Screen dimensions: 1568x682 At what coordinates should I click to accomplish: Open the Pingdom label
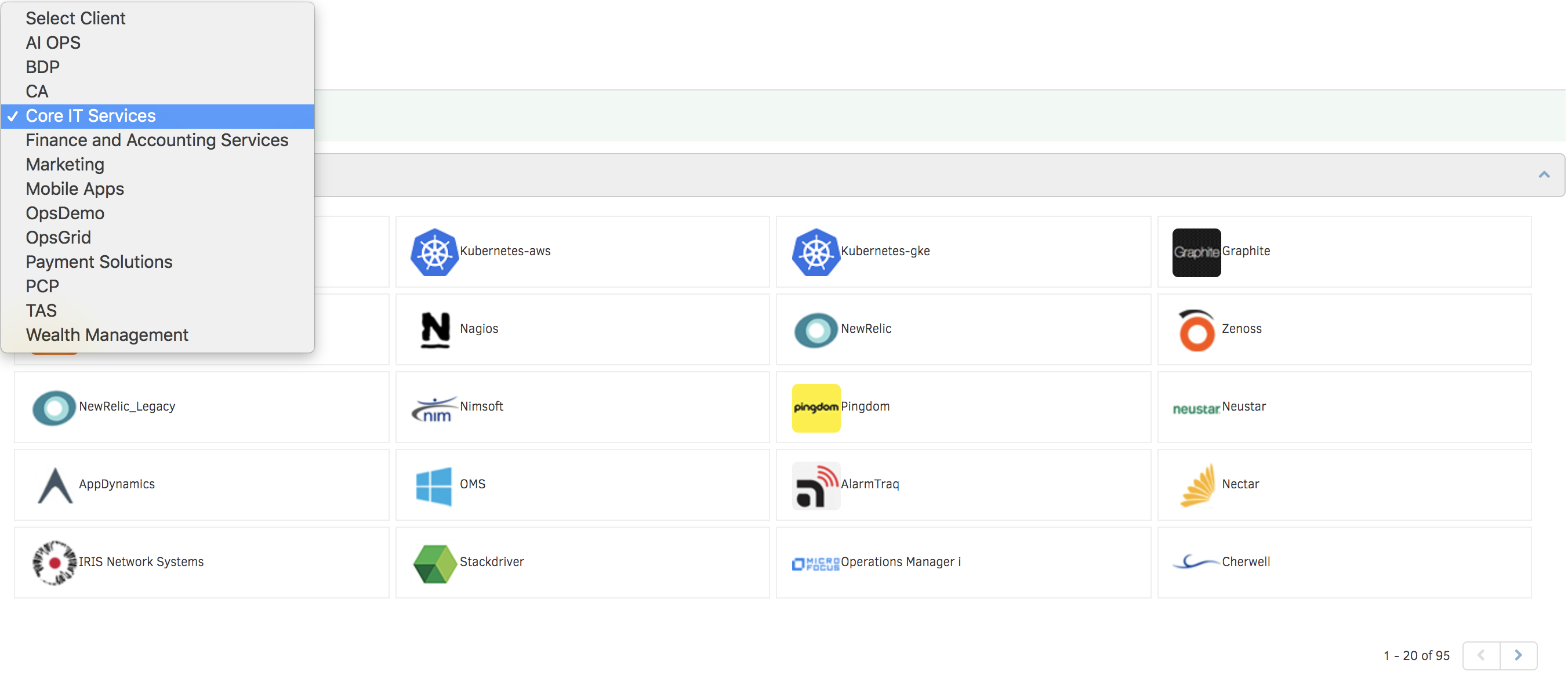point(865,407)
